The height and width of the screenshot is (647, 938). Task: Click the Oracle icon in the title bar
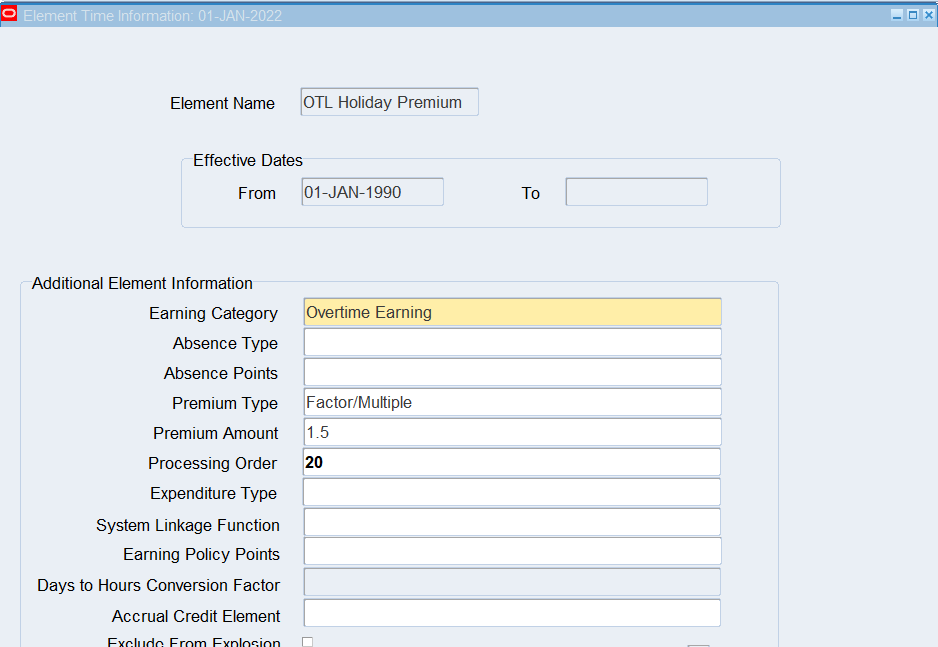[10, 14]
